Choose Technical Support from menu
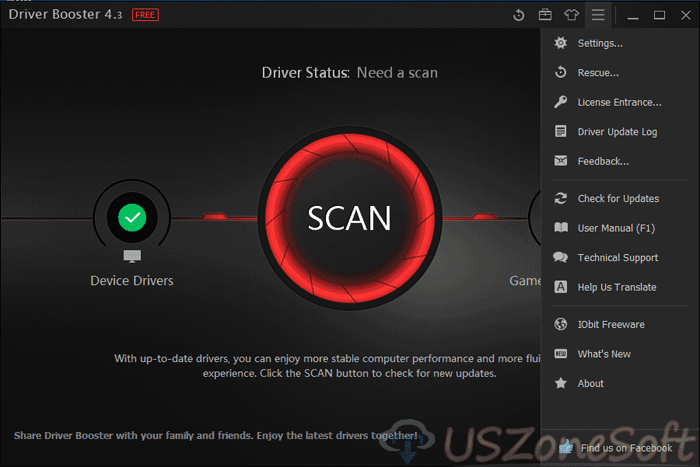Image resolution: width=700 pixels, height=467 pixels. pos(617,258)
